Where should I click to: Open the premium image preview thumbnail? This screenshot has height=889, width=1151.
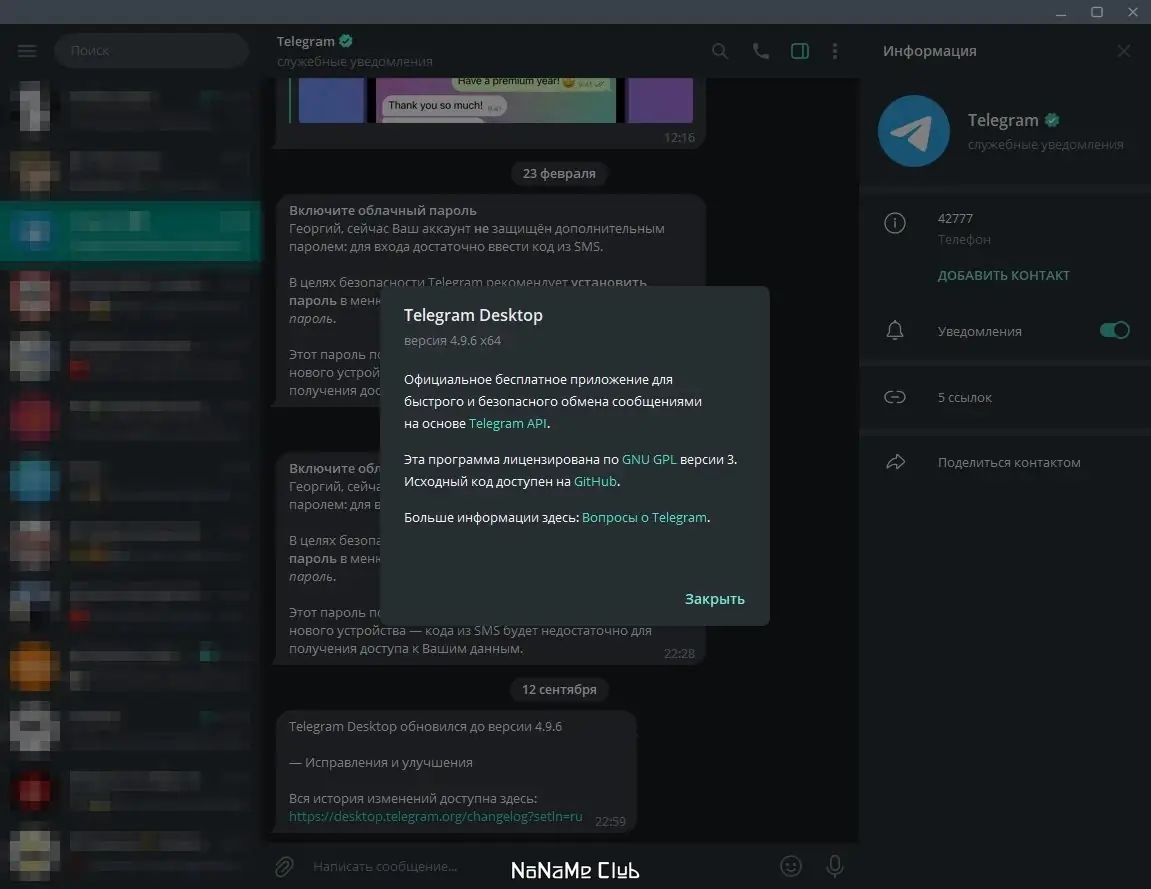tap(495, 100)
